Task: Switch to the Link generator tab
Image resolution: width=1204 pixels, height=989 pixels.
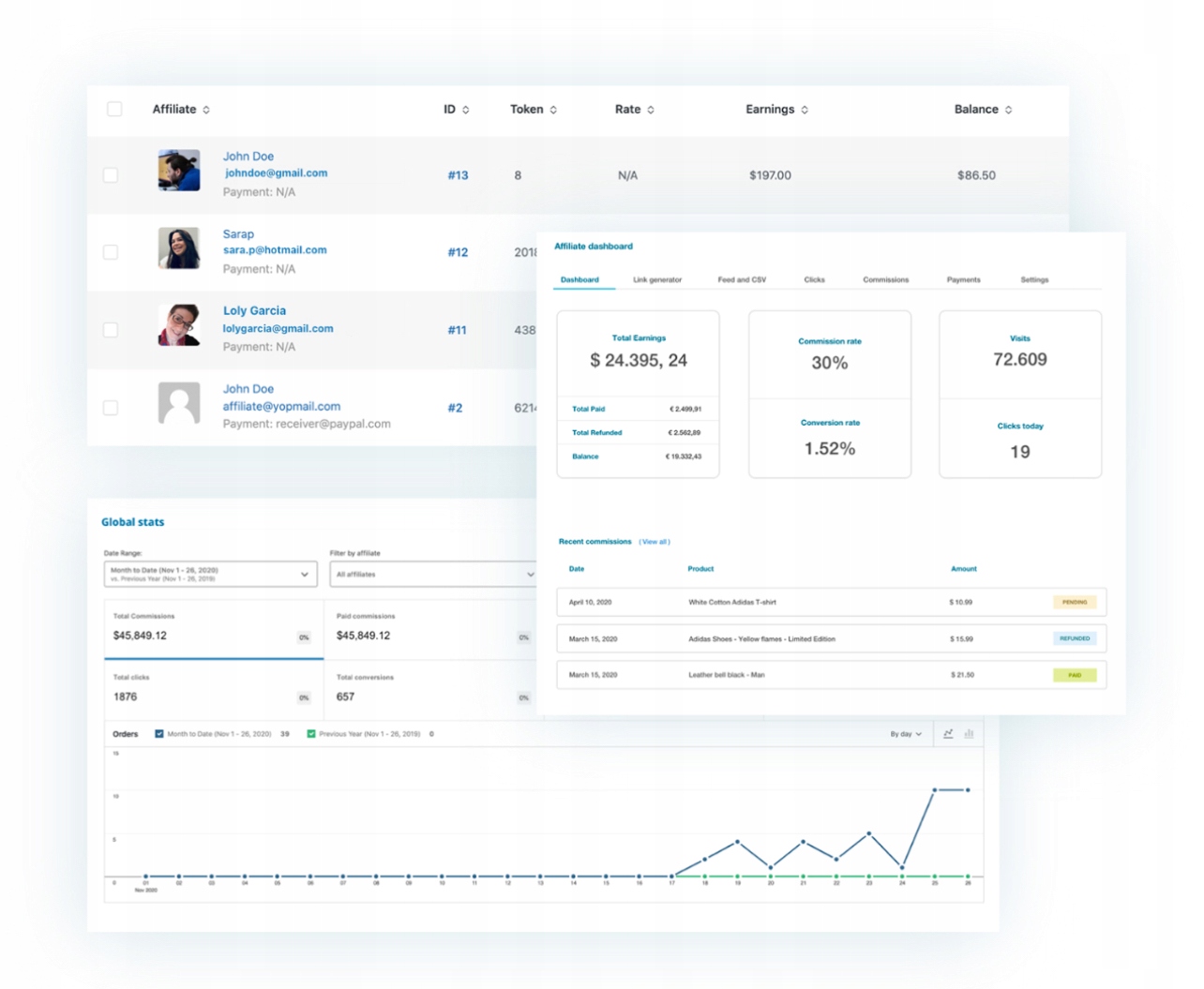Action: coord(657,279)
